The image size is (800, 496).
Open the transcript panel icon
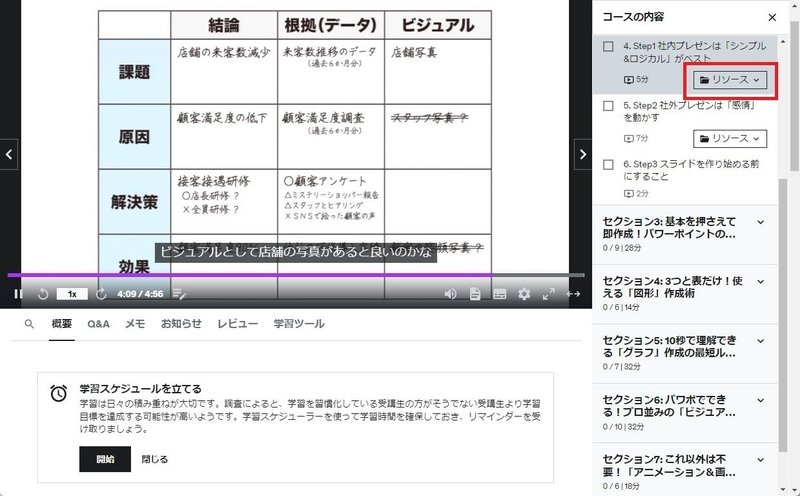tap(475, 294)
